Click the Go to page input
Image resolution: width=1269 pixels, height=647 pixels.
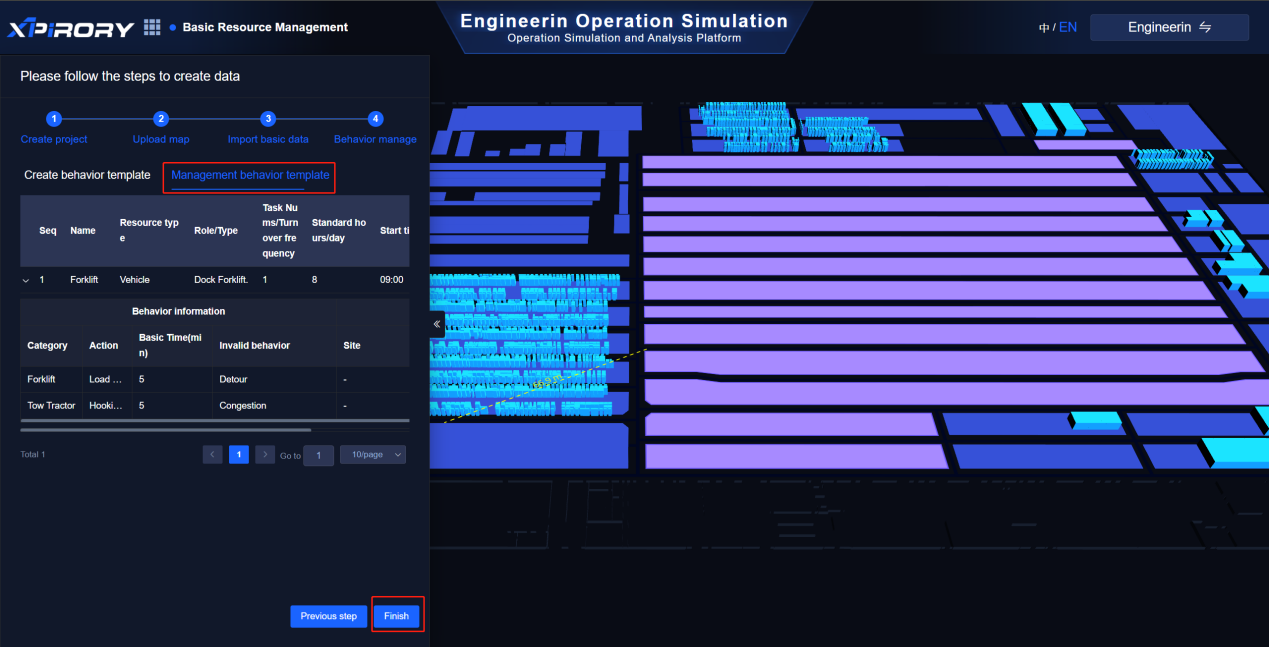(x=318, y=456)
